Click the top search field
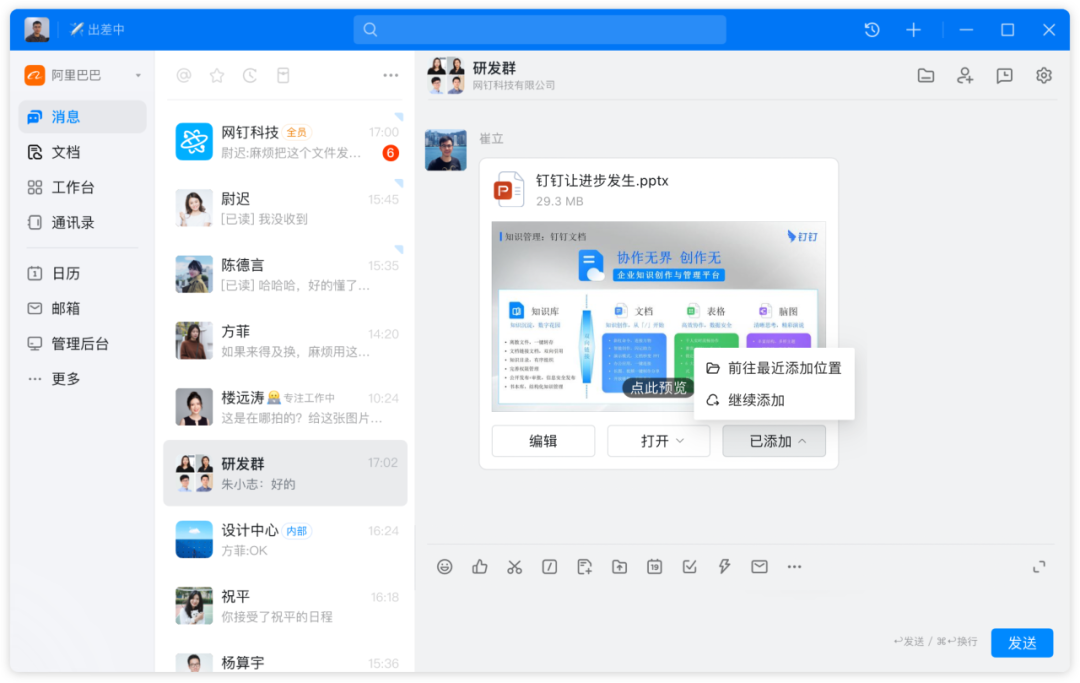1080x683 pixels. (x=539, y=30)
